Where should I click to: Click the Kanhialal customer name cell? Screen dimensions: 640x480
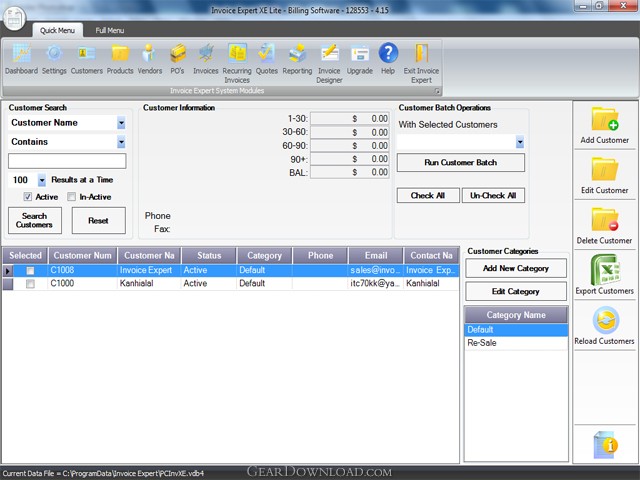coord(149,284)
